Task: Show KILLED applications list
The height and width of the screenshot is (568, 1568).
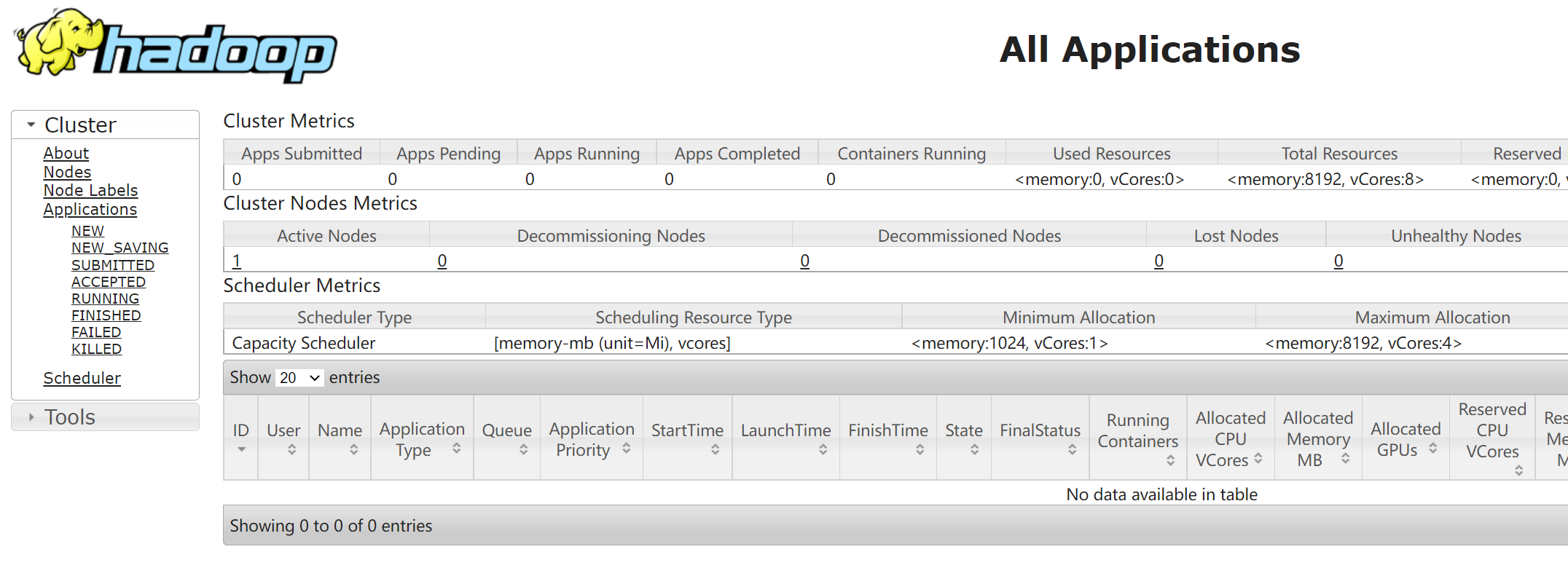Action: (x=96, y=349)
